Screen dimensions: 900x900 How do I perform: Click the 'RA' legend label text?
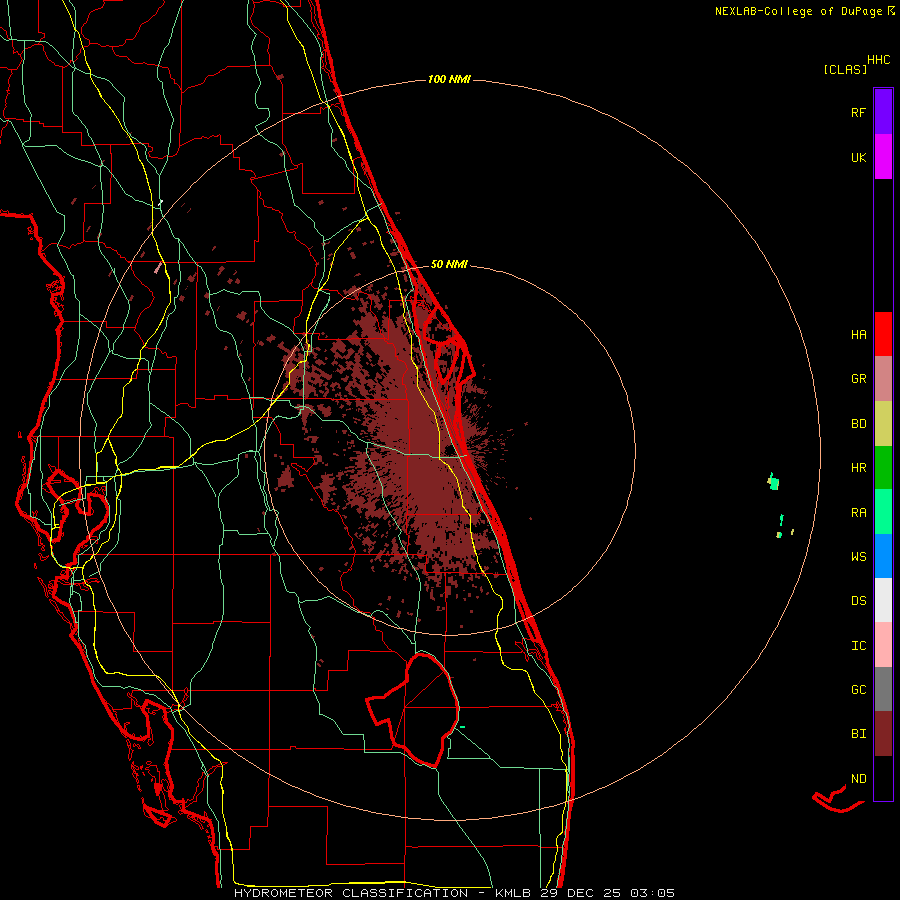[x=858, y=513]
